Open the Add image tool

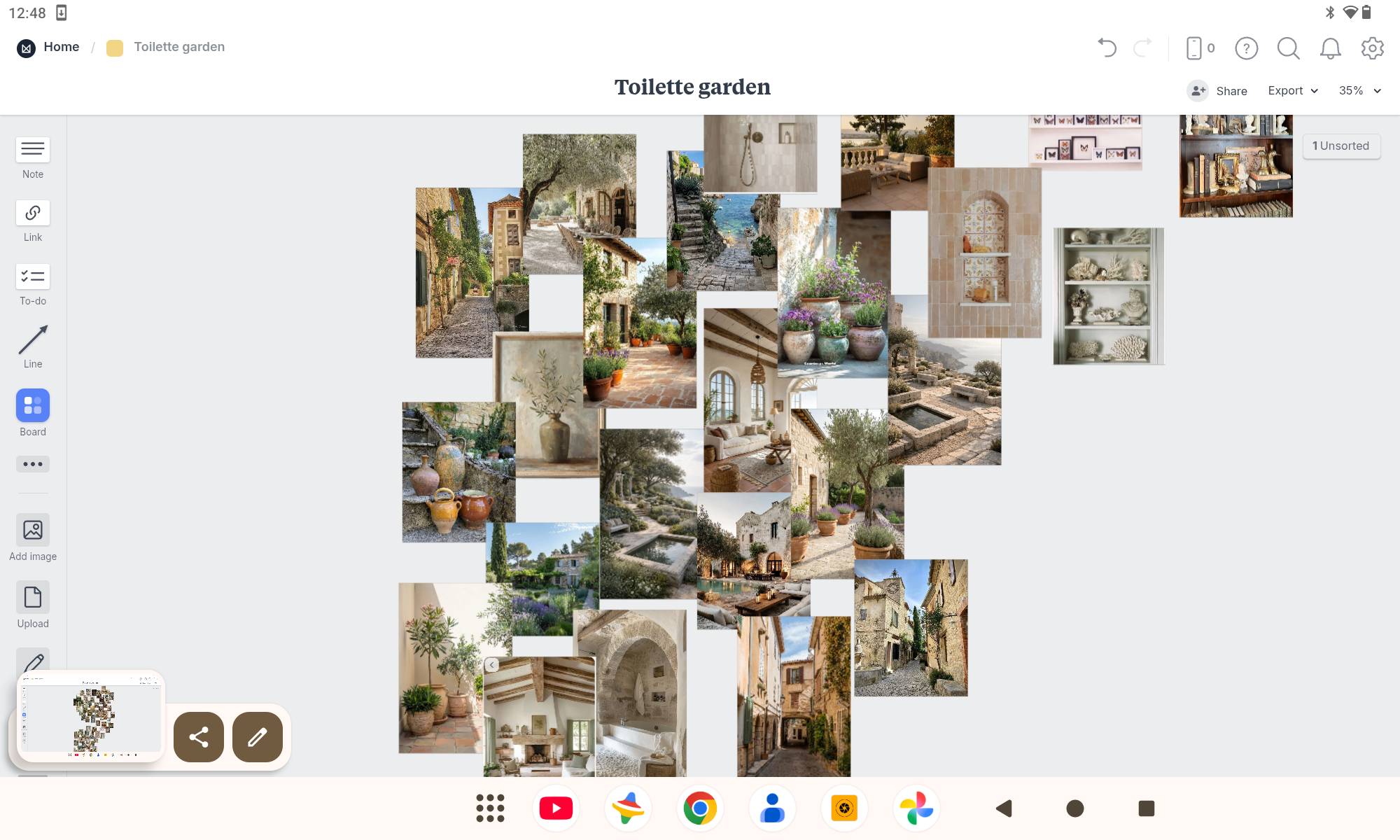[x=33, y=530]
